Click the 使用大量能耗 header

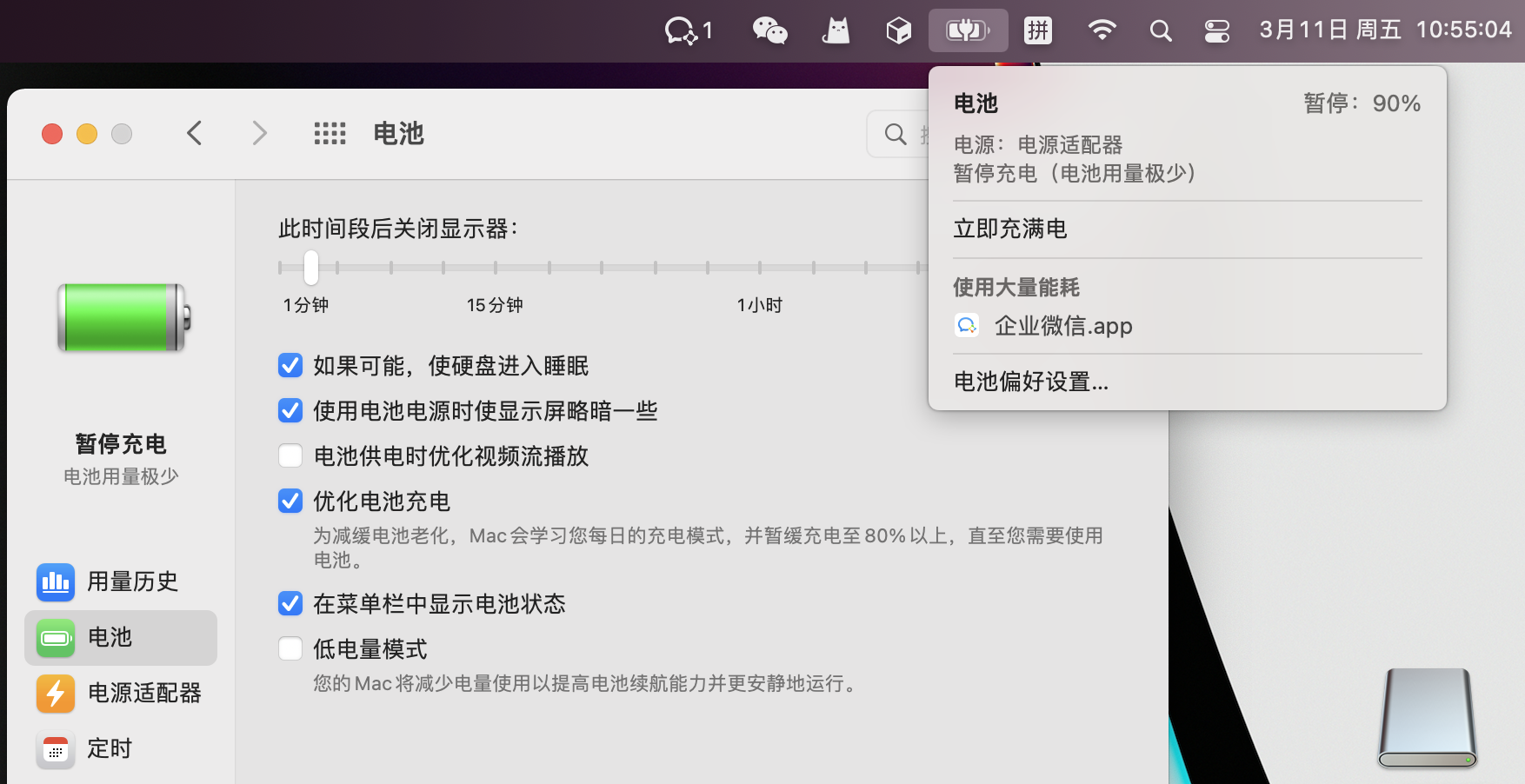[1016, 287]
